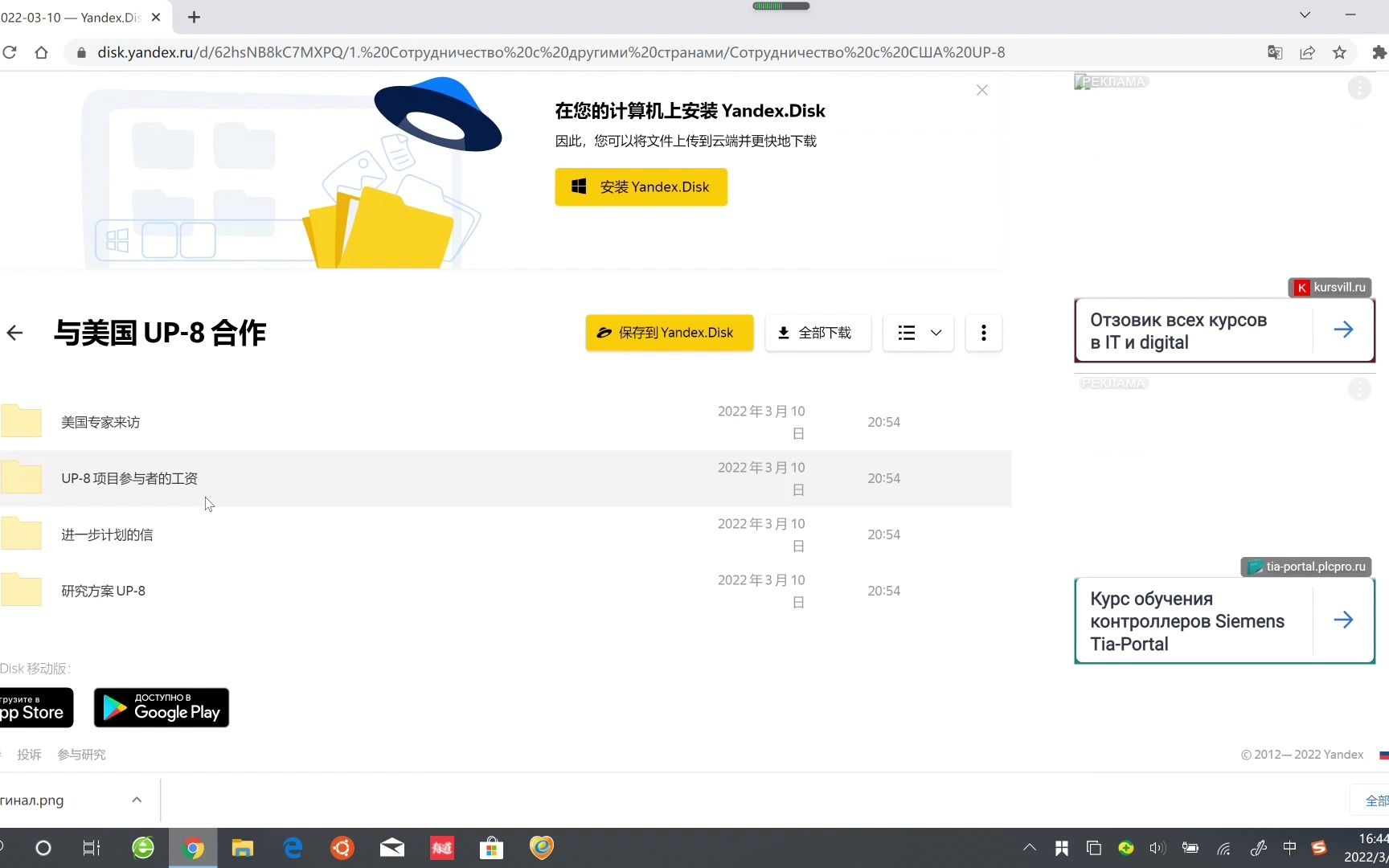This screenshot has height=868, width=1389.
Task: Open the kursvill.ru courses ad arrow
Action: pos(1343,330)
